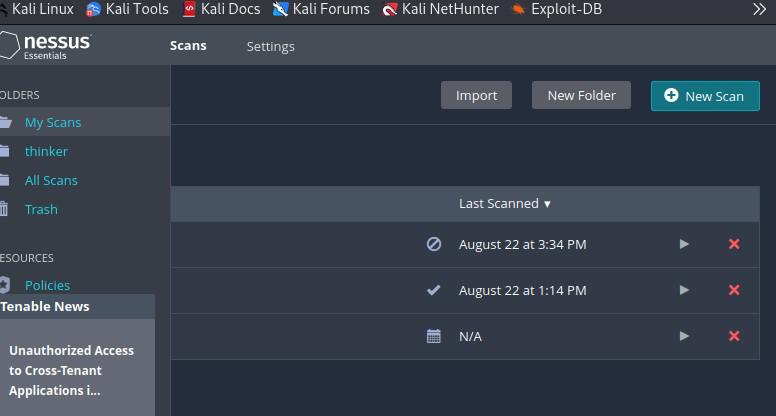Click the plus icon on New Scan
The height and width of the screenshot is (416, 776).
[671, 95]
